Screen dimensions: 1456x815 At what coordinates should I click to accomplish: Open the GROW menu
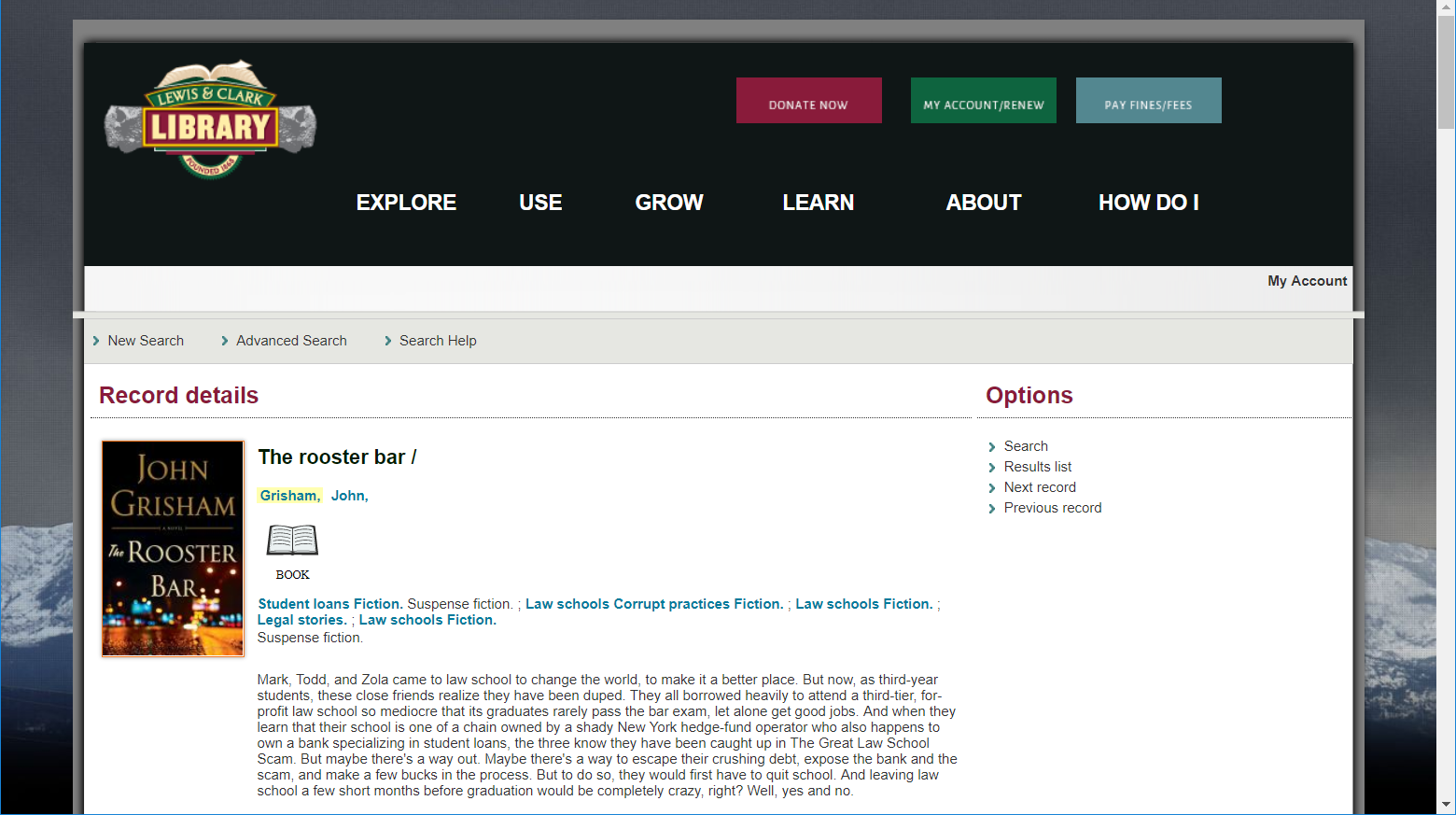point(669,203)
